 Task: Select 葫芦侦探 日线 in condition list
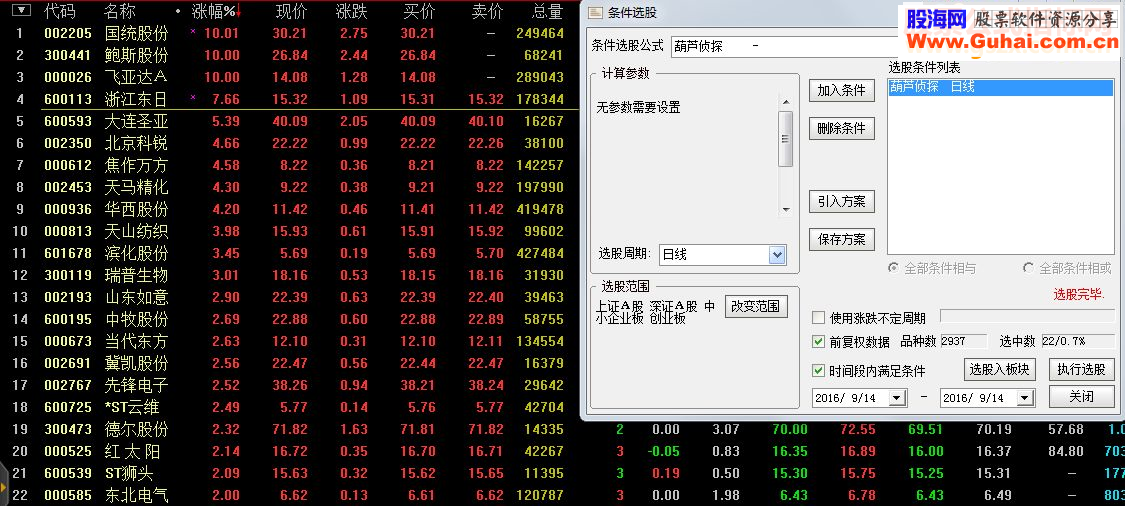point(1001,88)
